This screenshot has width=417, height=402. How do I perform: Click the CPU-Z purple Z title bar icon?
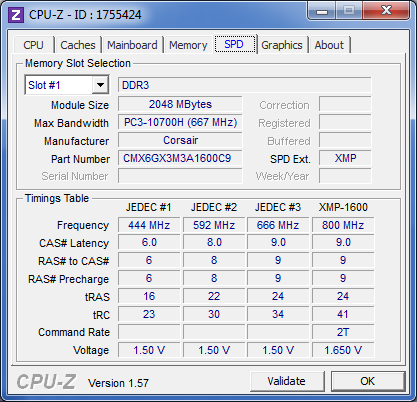[16, 15]
